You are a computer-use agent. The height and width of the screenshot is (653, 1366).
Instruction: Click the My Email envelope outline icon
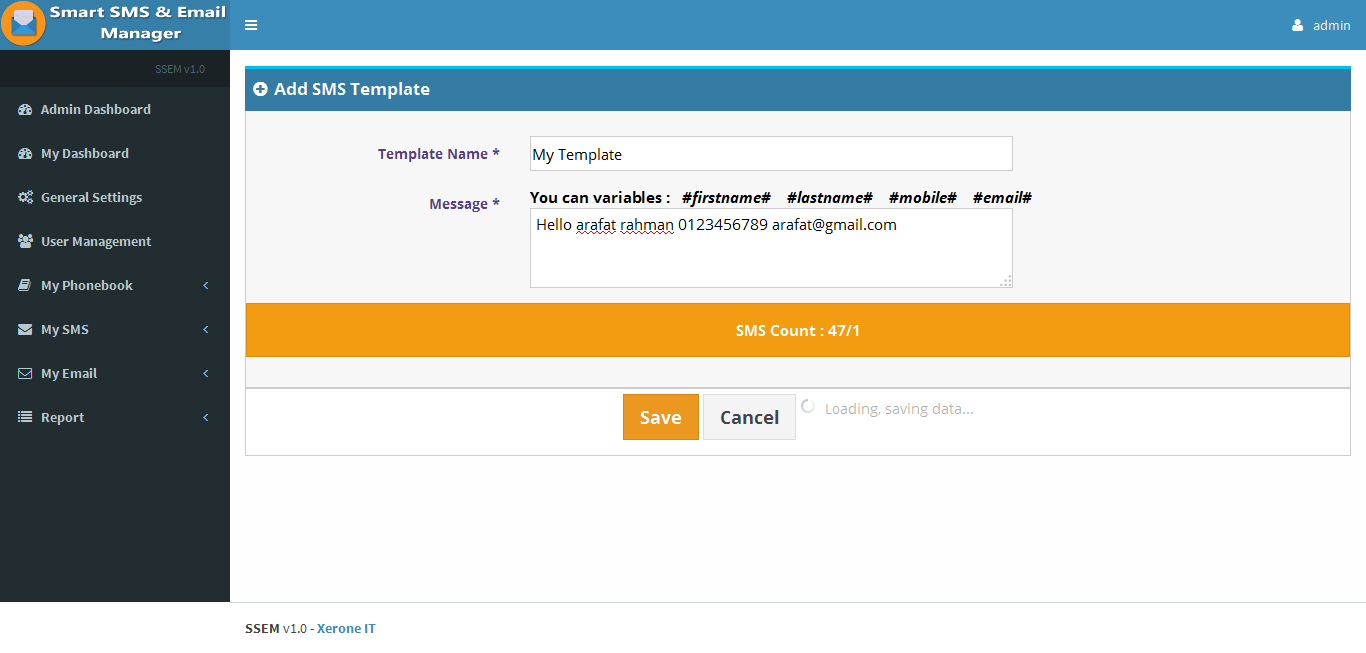[25, 373]
